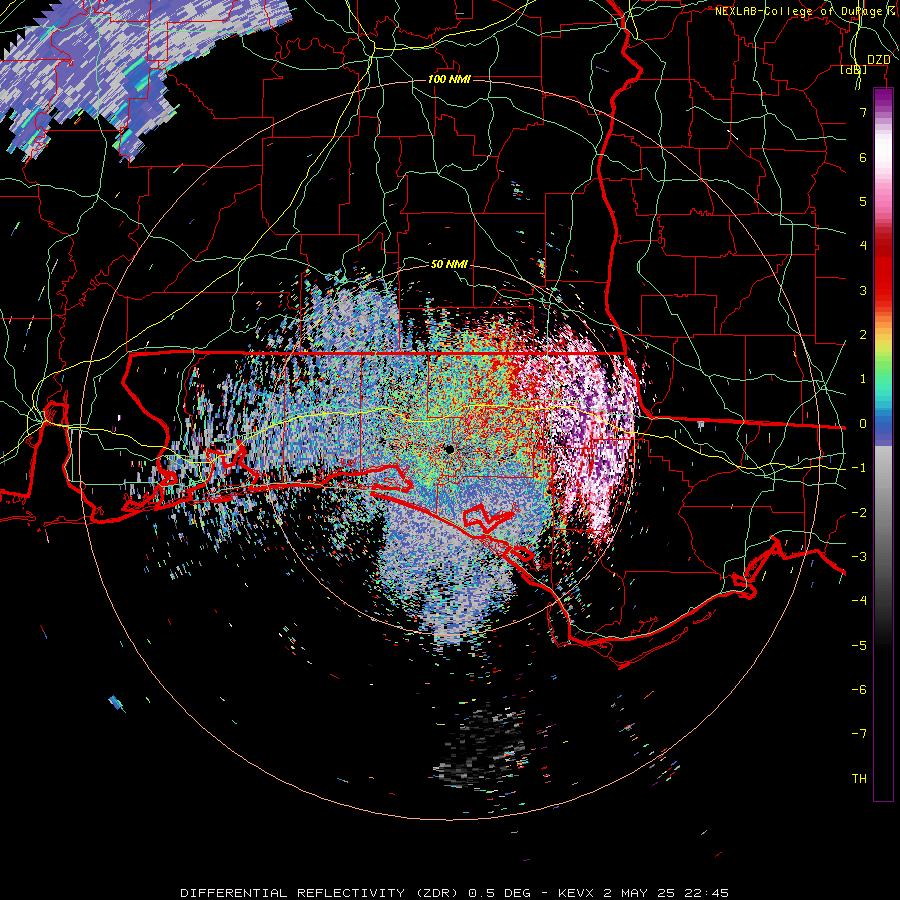The height and width of the screenshot is (900, 900).
Task: Click the -2 value on the color scale
Action: click(859, 513)
